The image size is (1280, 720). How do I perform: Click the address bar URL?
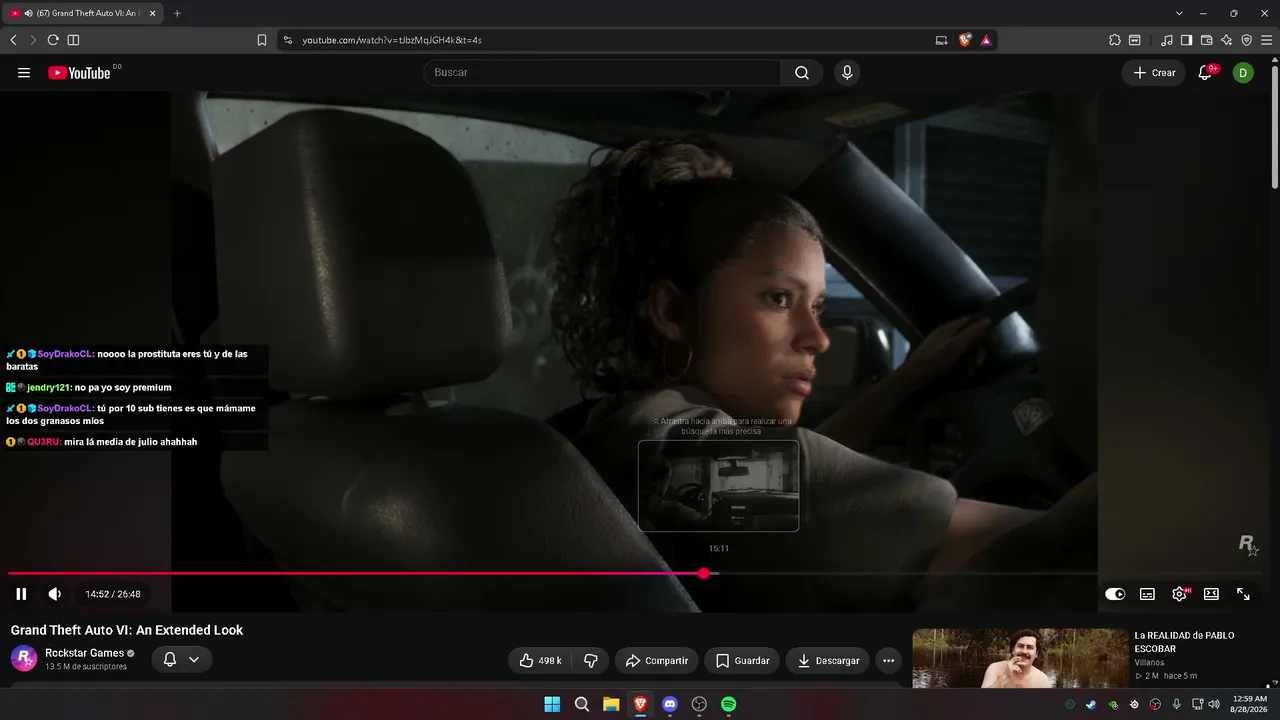point(392,40)
